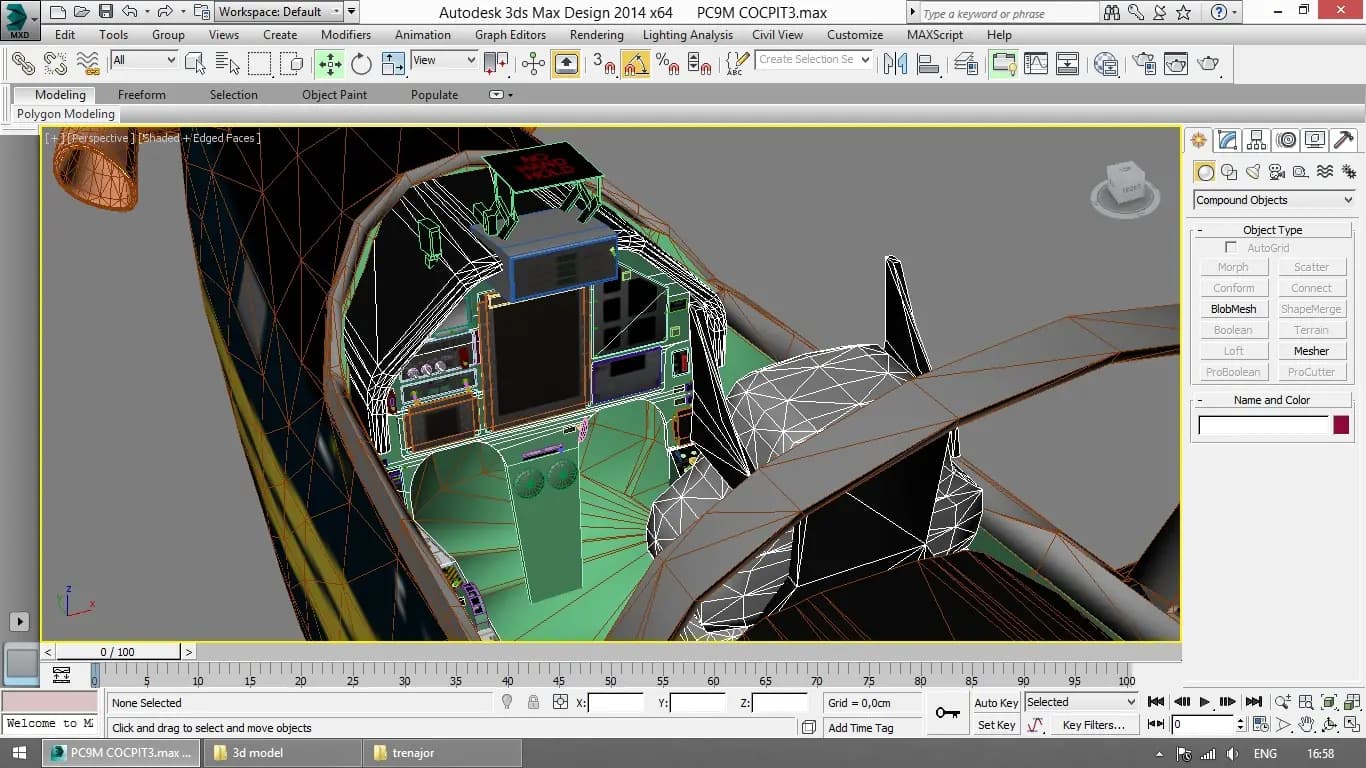This screenshot has height=768, width=1366.
Task: Switch to the Freeform ribbon tab
Action: pyautogui.click(x=142, y=95)
